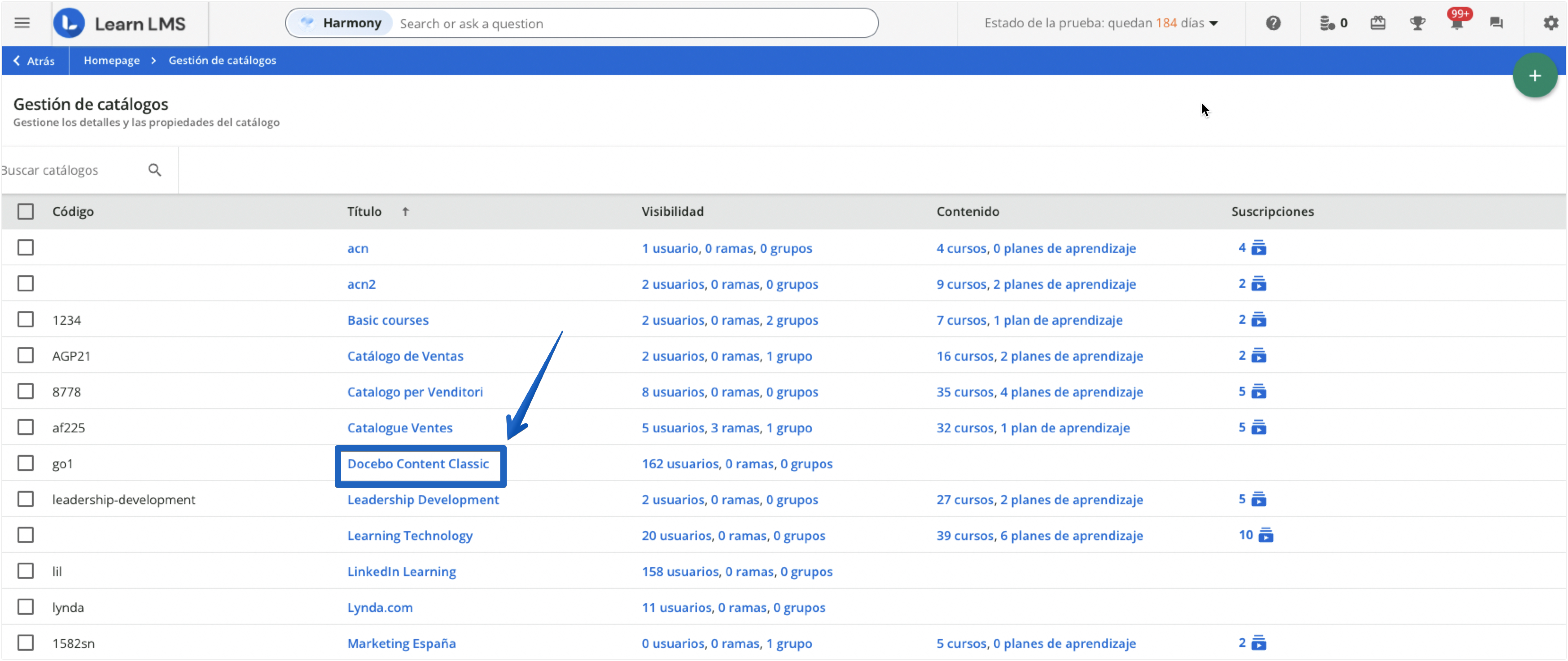Screen dimensions: 1568x661
Task: Open the rewards gift icon
Action: (1378, 23)
